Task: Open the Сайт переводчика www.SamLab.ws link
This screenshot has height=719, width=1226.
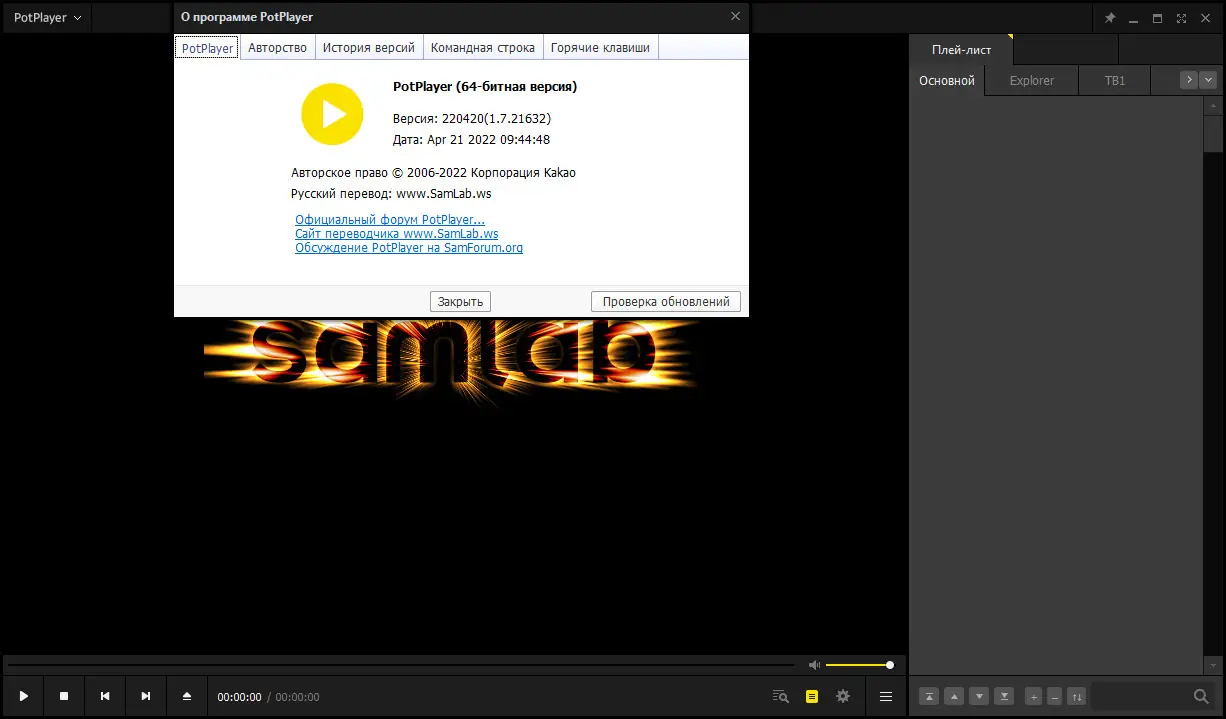Action: (396, 233)
